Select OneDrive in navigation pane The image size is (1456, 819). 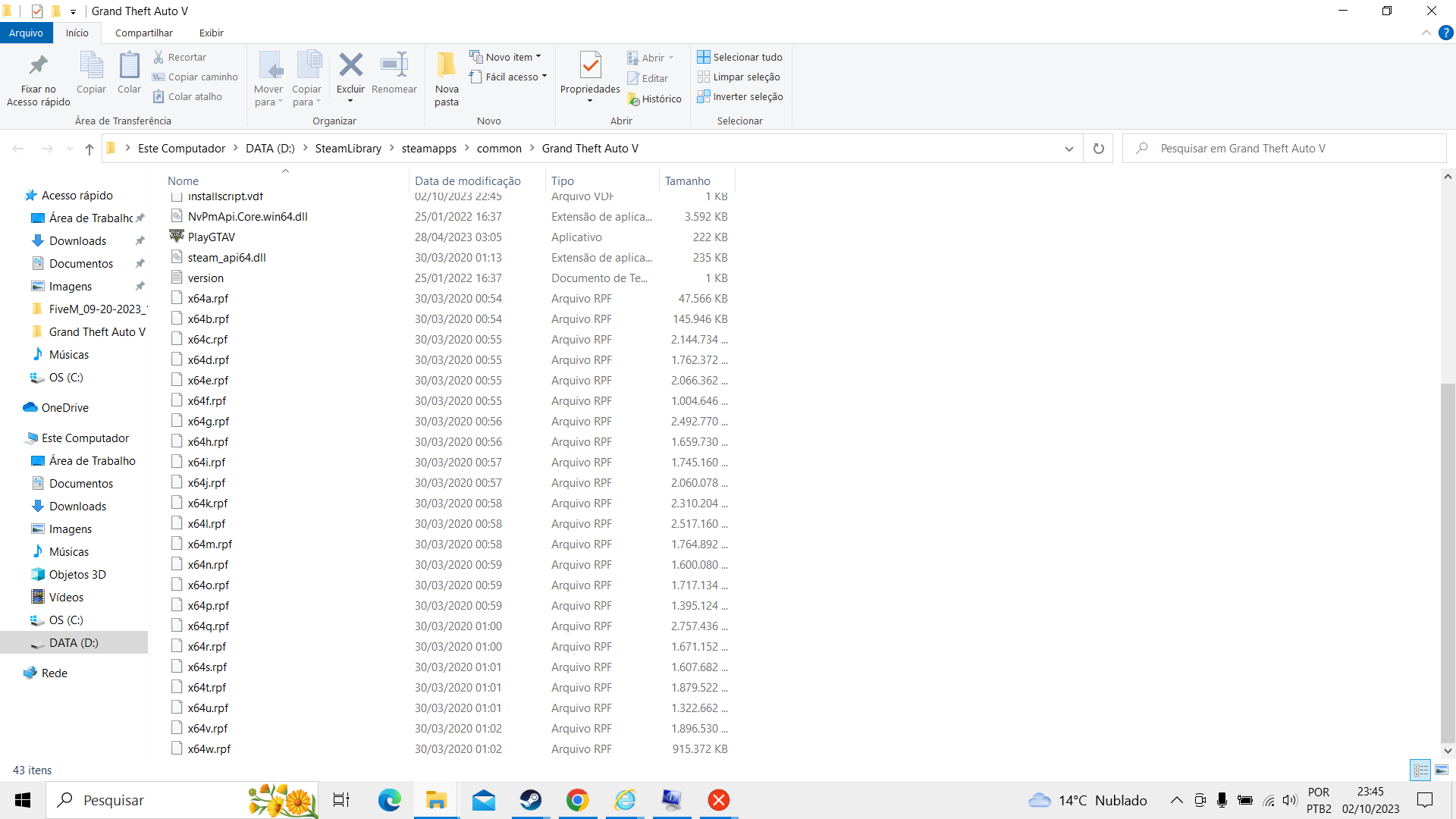[x=64, y=407]
